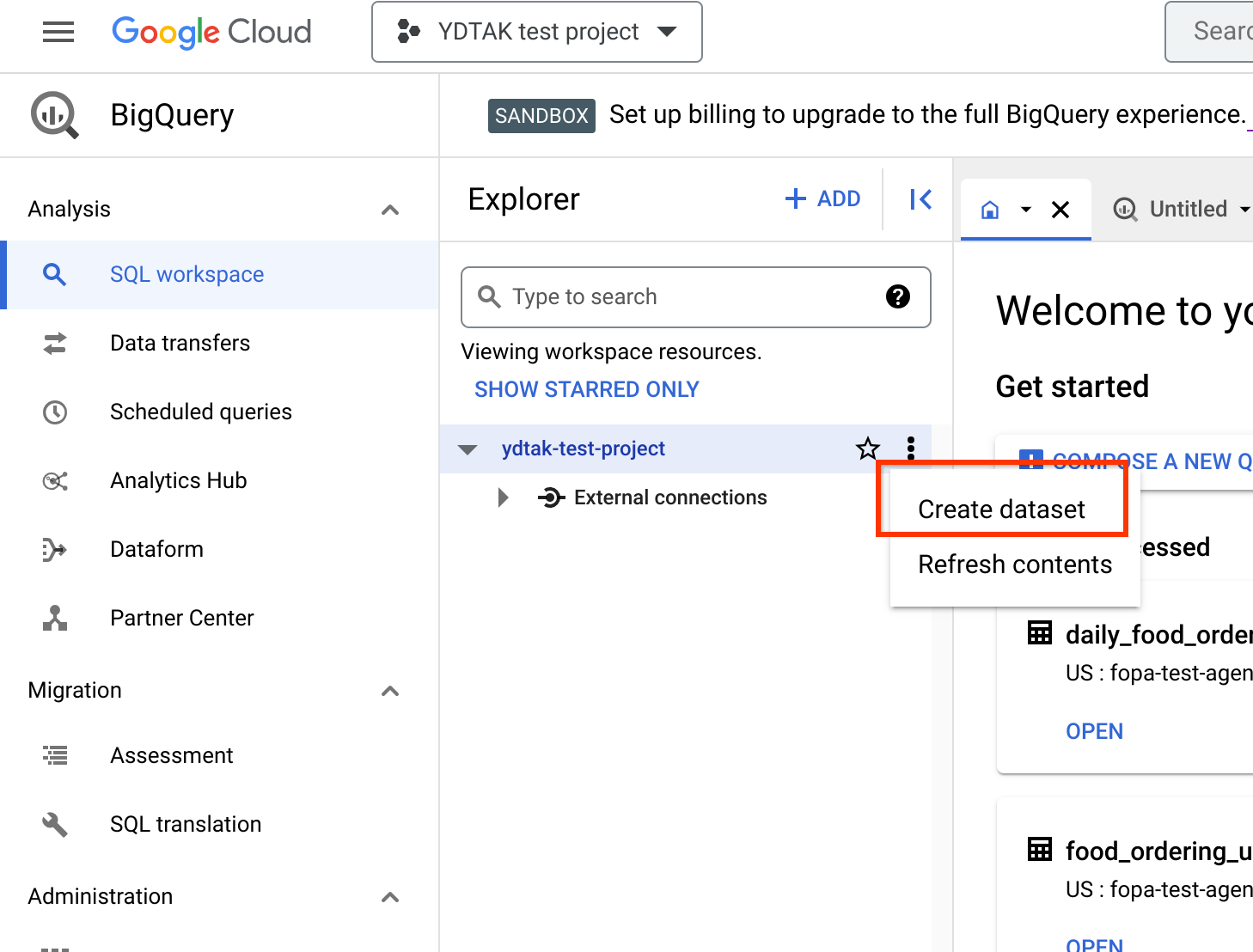Click the Data transfers arrows icon
Image resolution: width=1253 pixels, height=952 pixels.
coord(55,344)
